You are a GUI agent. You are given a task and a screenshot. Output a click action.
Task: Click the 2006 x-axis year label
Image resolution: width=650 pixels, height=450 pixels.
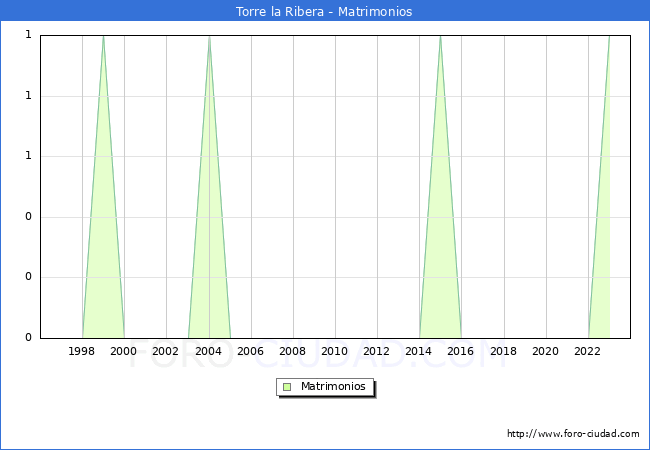point(251,352)
